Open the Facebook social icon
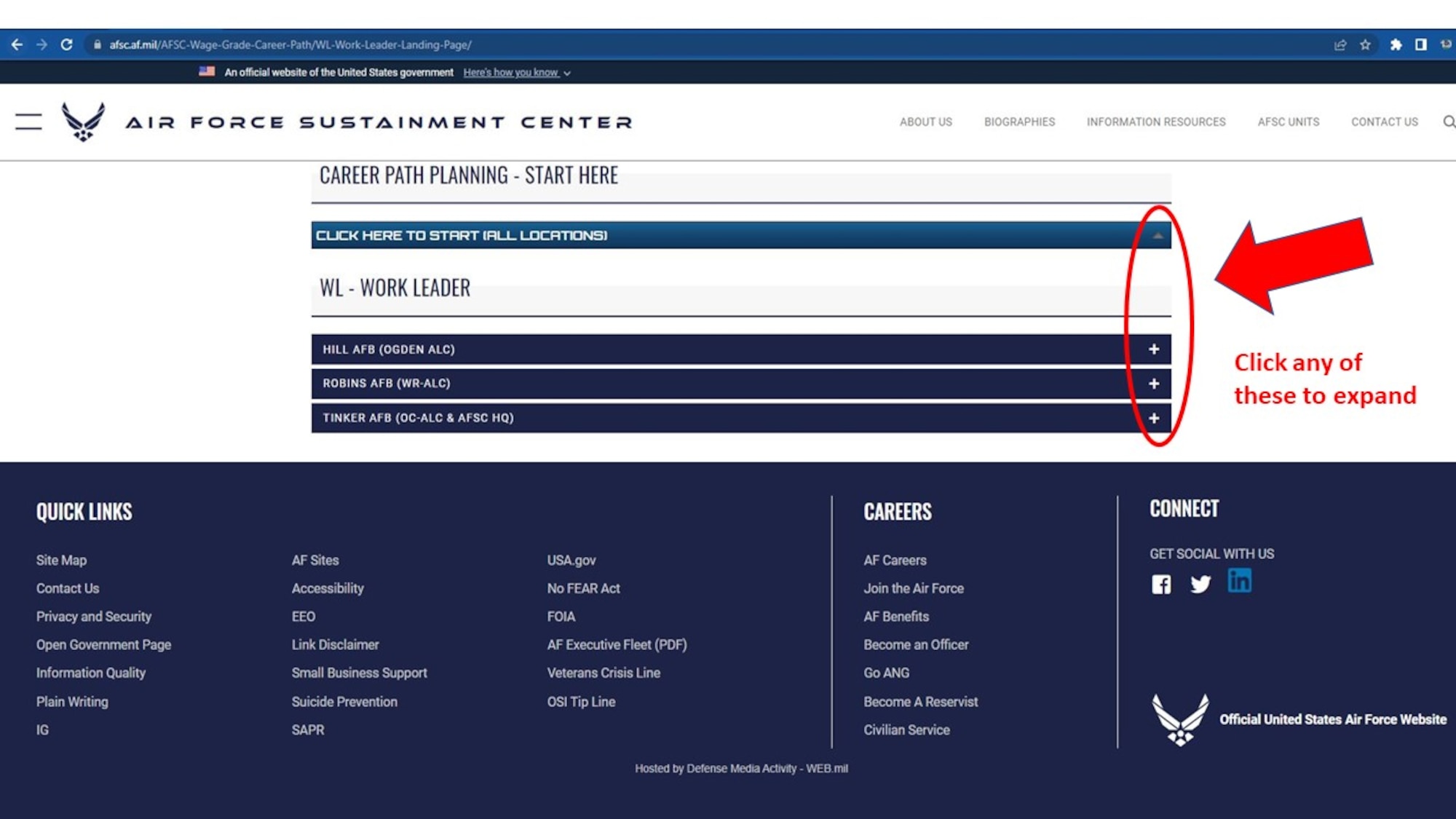The height and width of the screenshot is (819, 1456). click(1161, 585)
